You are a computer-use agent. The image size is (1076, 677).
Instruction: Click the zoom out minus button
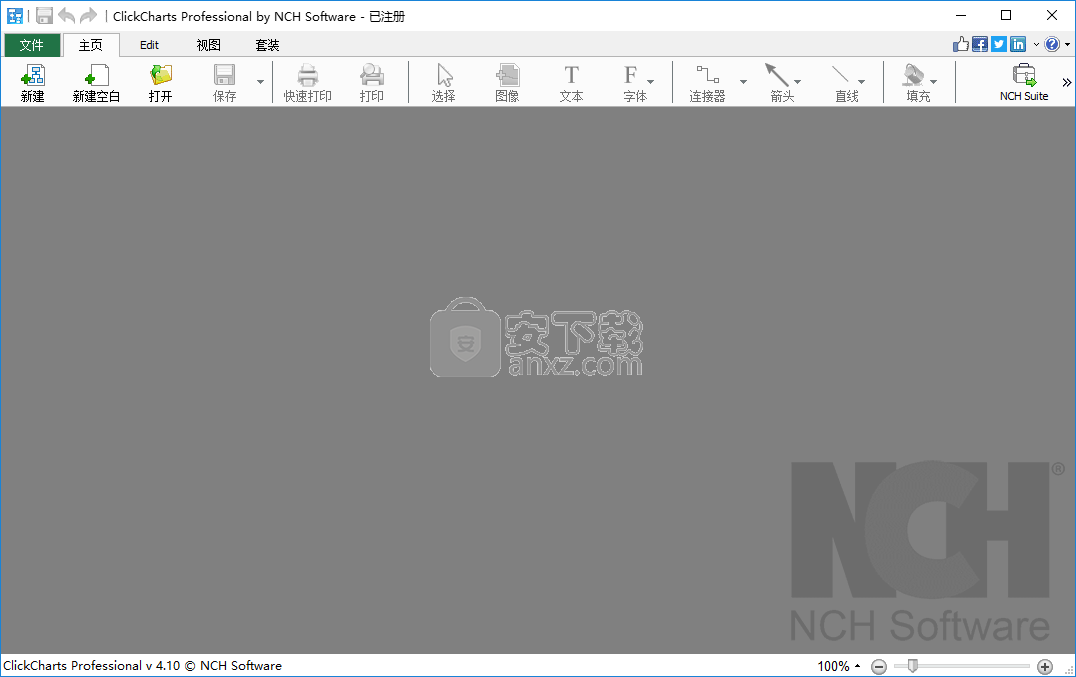point(878,666)
